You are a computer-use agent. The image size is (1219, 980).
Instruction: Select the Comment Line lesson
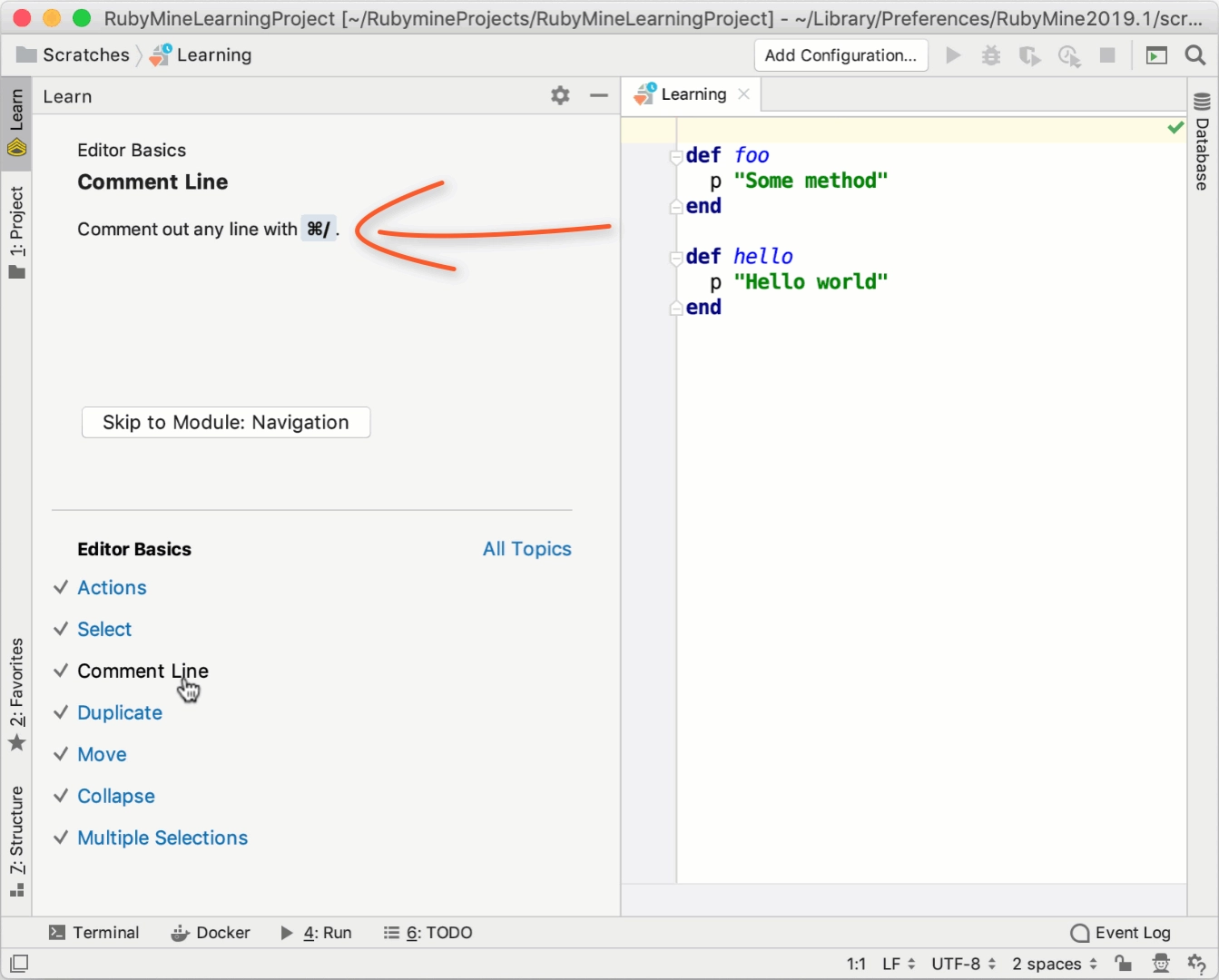[x=143, y=671]
